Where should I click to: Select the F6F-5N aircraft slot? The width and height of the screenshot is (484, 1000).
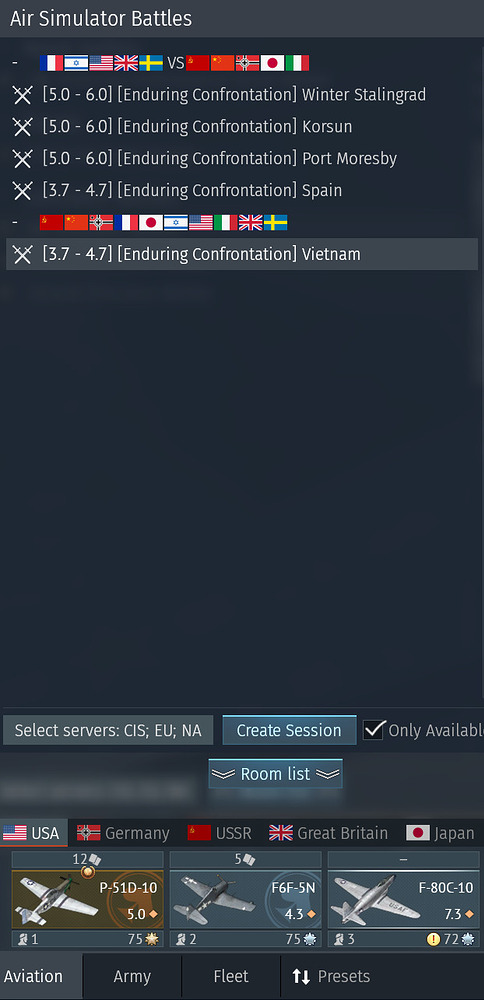tap(246, 899)
